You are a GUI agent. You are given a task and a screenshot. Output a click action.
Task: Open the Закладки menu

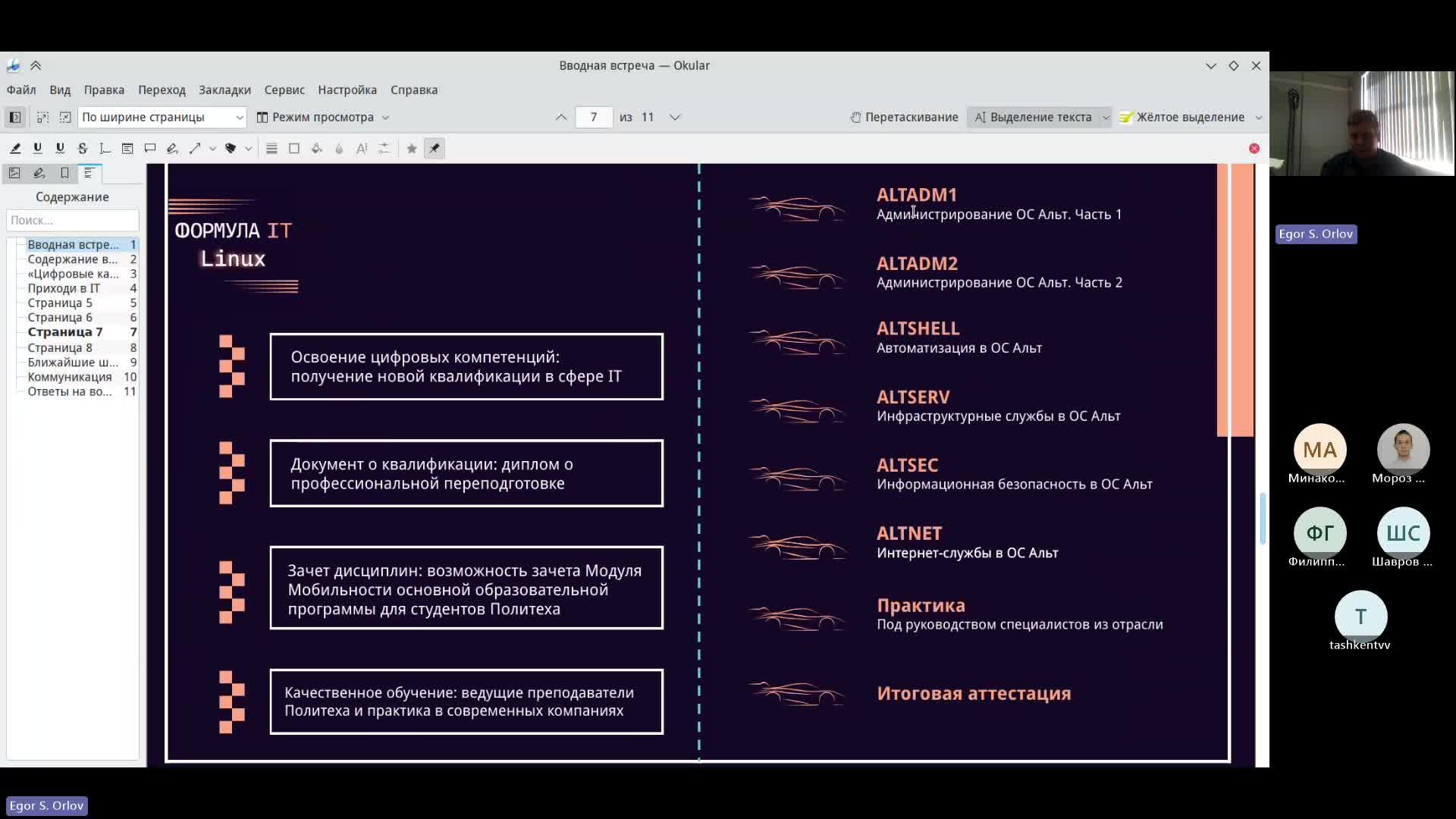tap(224, 89)
